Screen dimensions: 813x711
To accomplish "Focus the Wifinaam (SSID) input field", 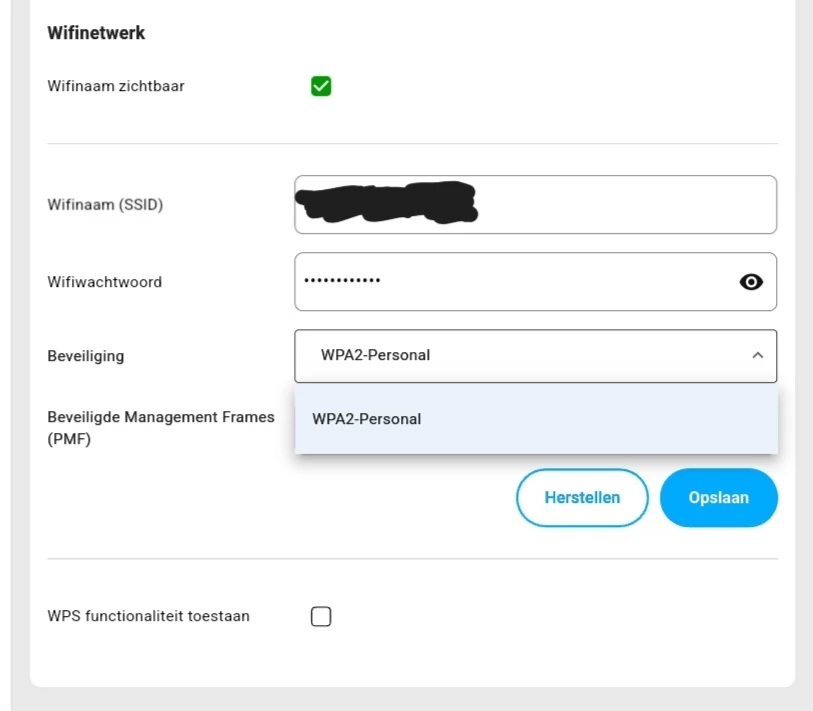I will [x=620, y=205].
